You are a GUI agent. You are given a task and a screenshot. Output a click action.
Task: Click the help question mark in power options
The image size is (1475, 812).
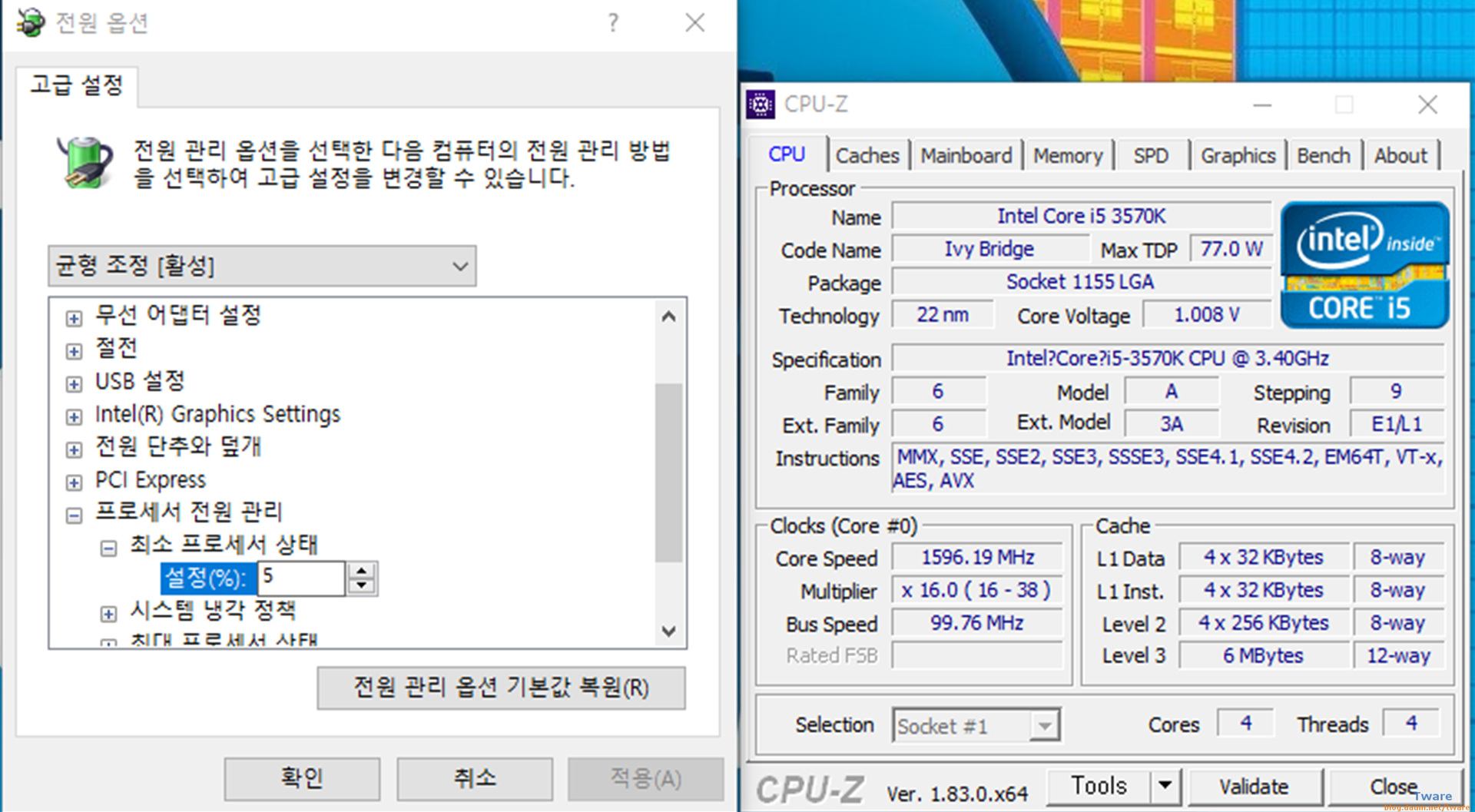[x=613, y=23]
